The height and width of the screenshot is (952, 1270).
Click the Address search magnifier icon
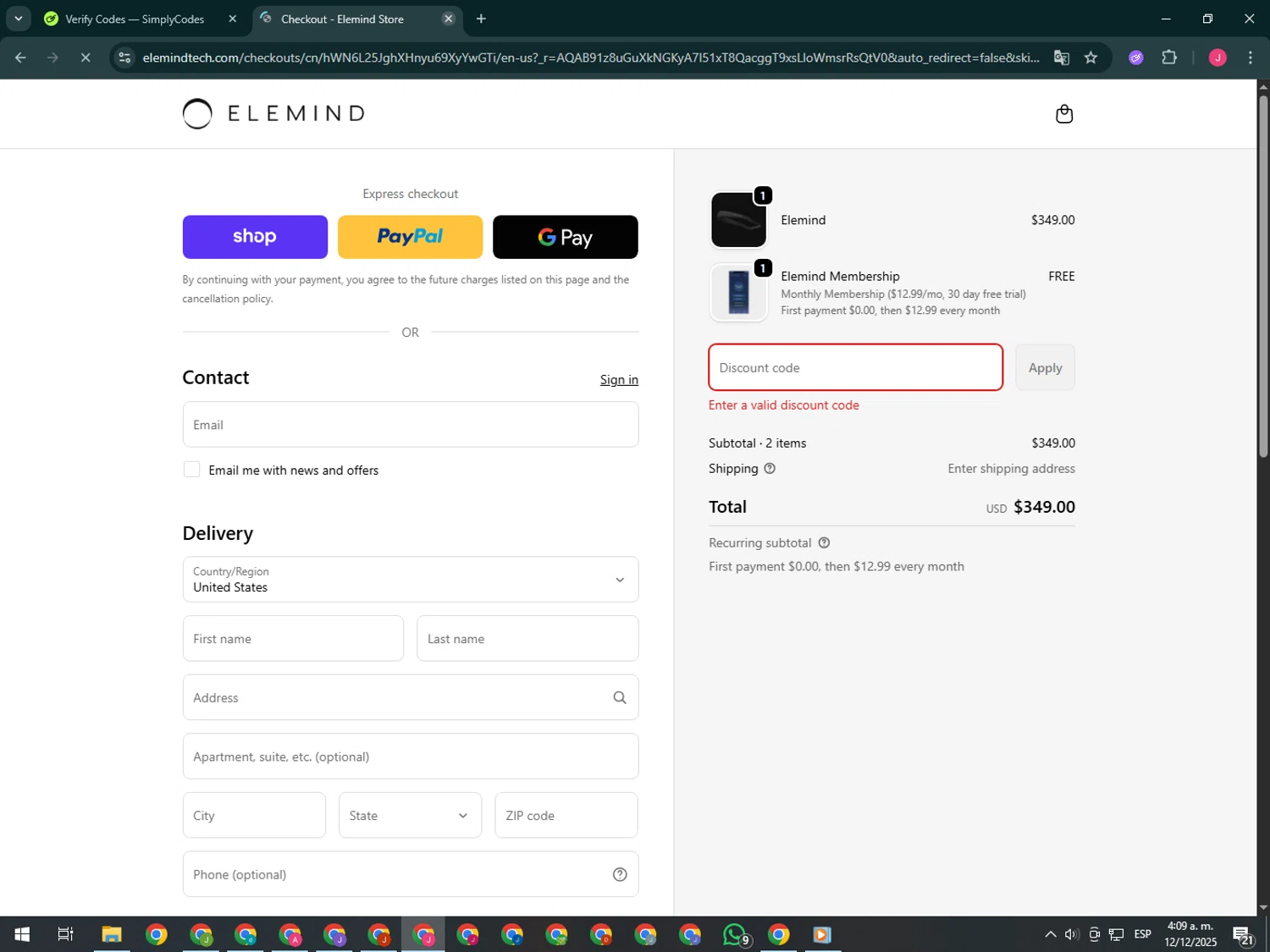(x=620, y=697)
